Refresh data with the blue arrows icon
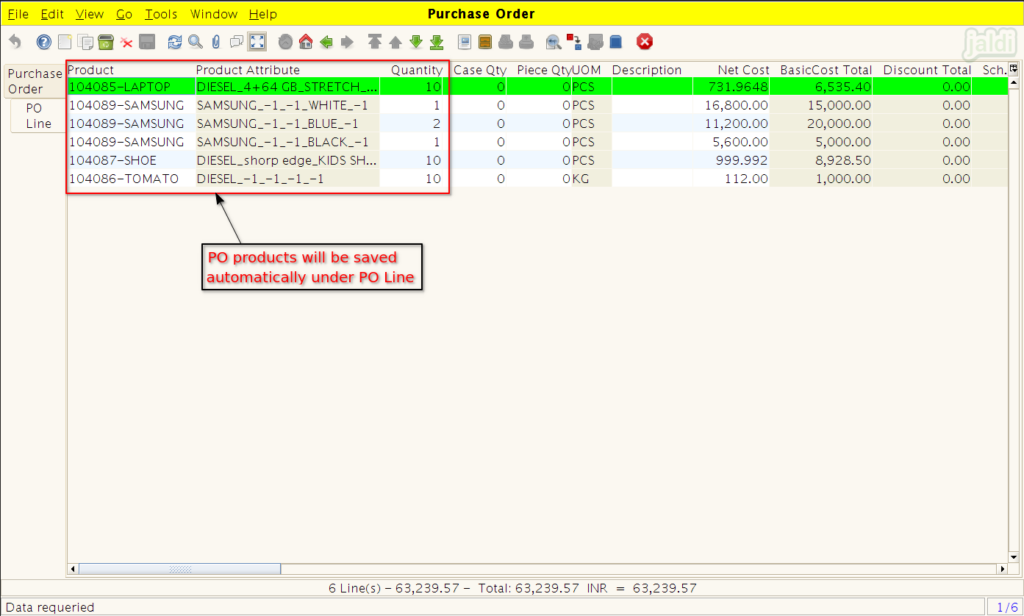Image resolution: width=1024 pixels, height=616 pixels. pyautogui.click(x=174, y=42)
